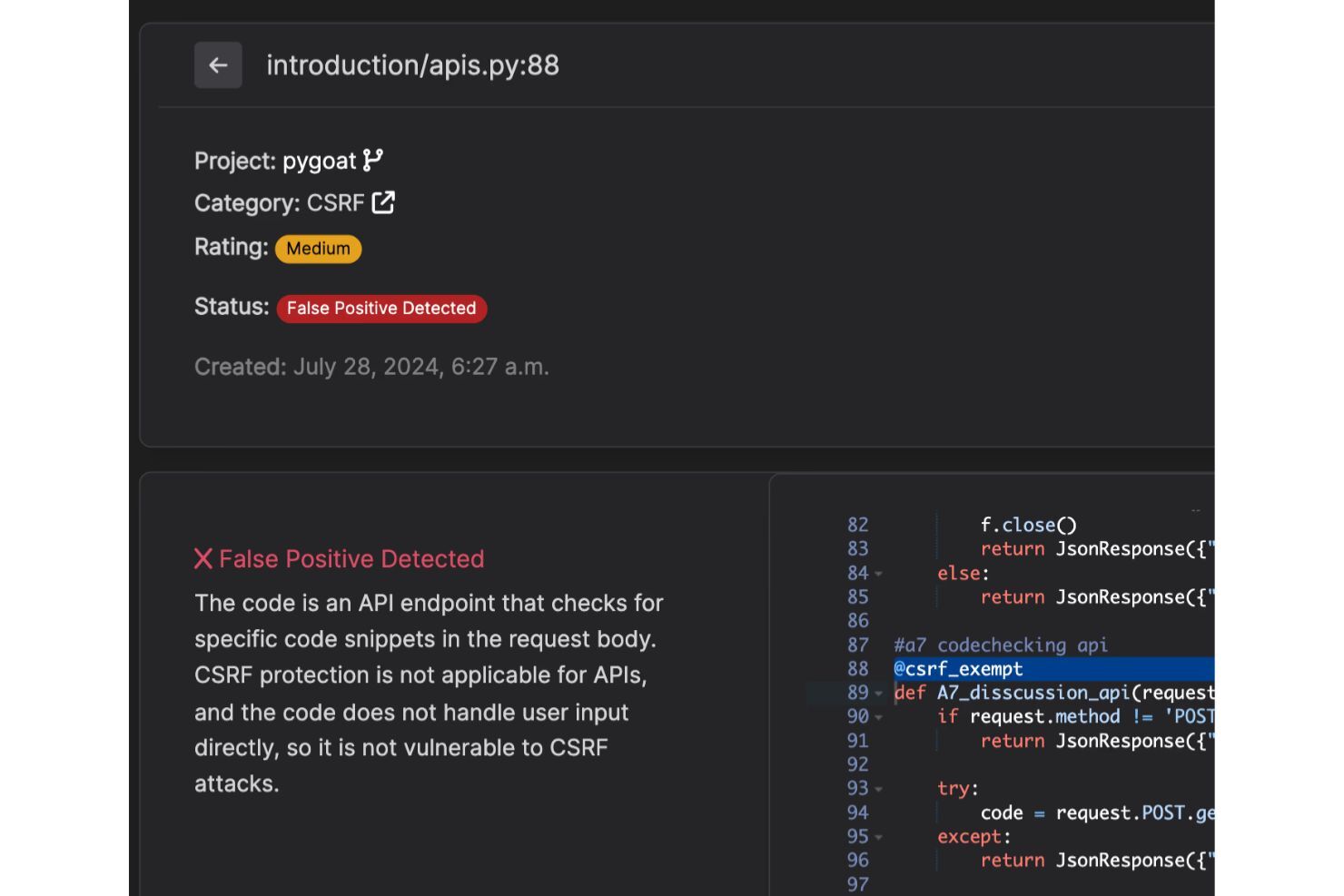Viewport: 1344px width, 896px height.
Task: Collapse the except block at line 95
Action: [879, 837]
